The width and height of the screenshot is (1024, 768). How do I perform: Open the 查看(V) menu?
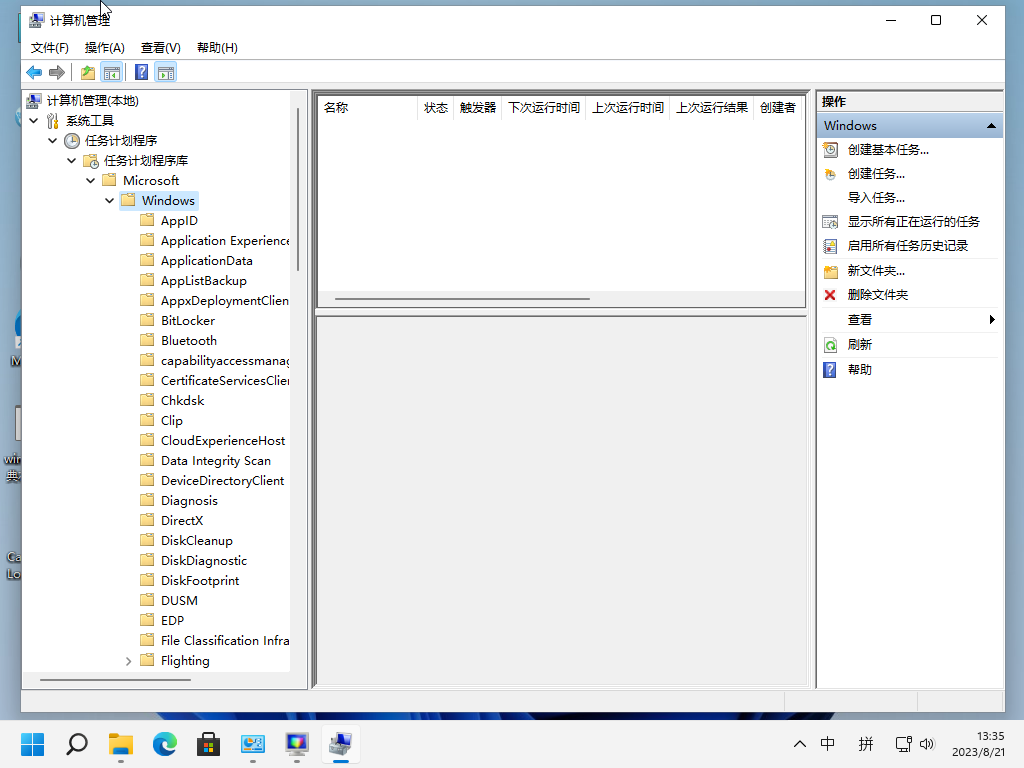point(161,48)
